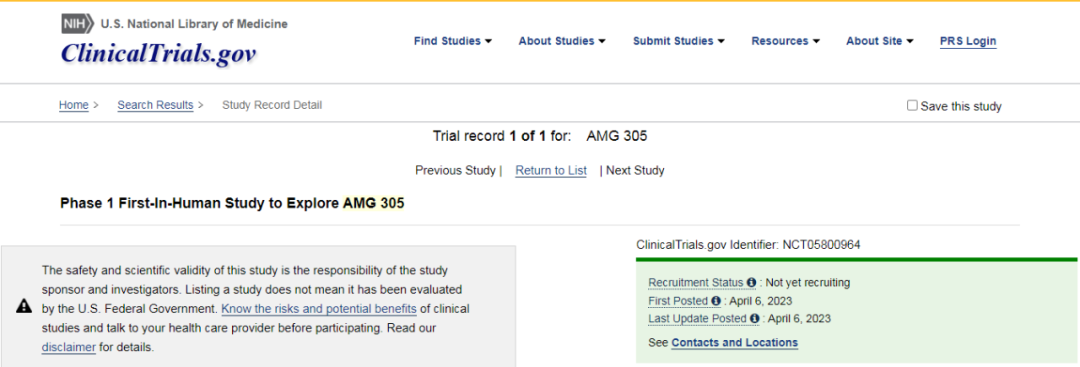This screenshot has width=1080, height=367.
Task: Expand the Submit Studies dropdown menu
Action: (x=678, y=41)
